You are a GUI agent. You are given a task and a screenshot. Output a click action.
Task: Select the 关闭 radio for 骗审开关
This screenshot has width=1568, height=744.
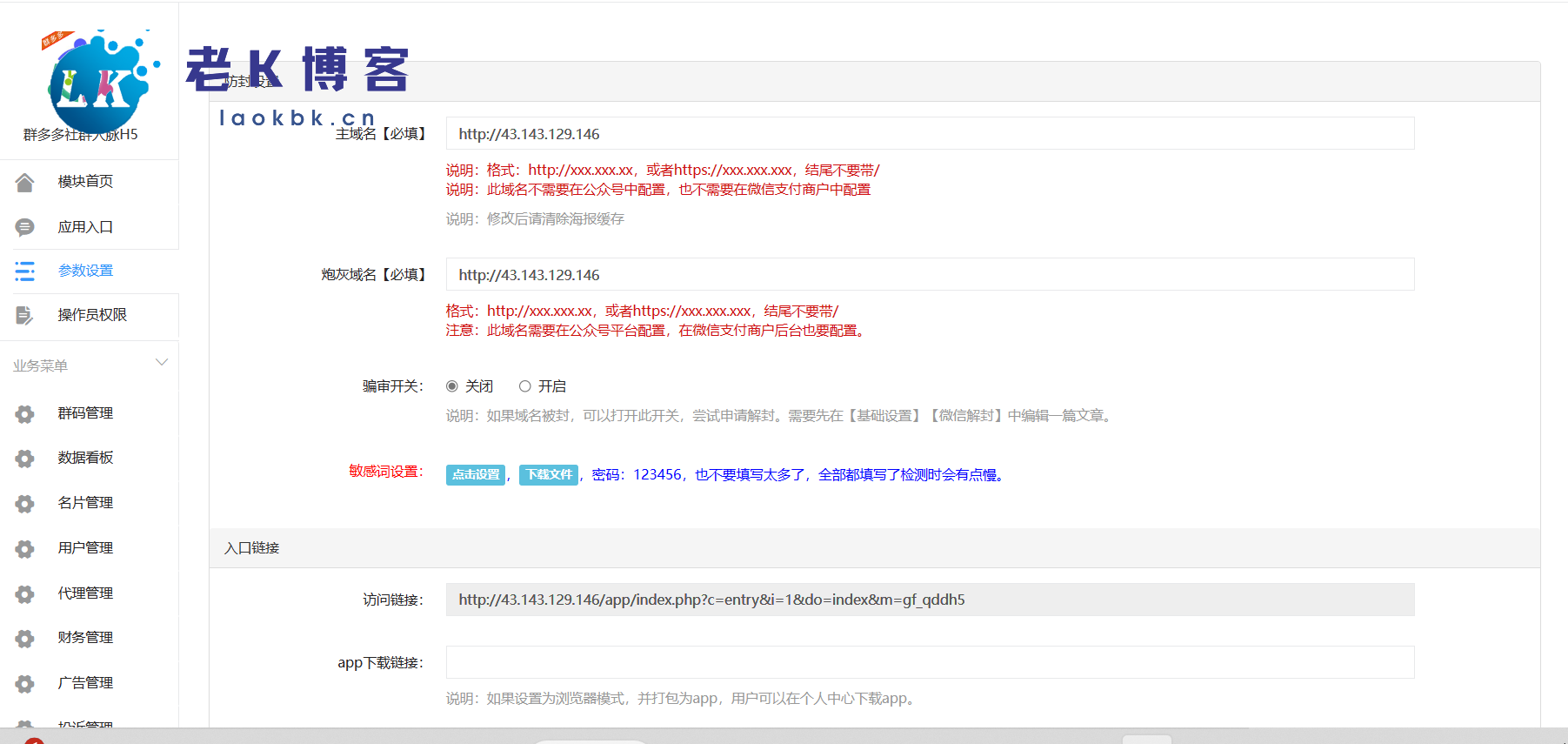point(452,386)
